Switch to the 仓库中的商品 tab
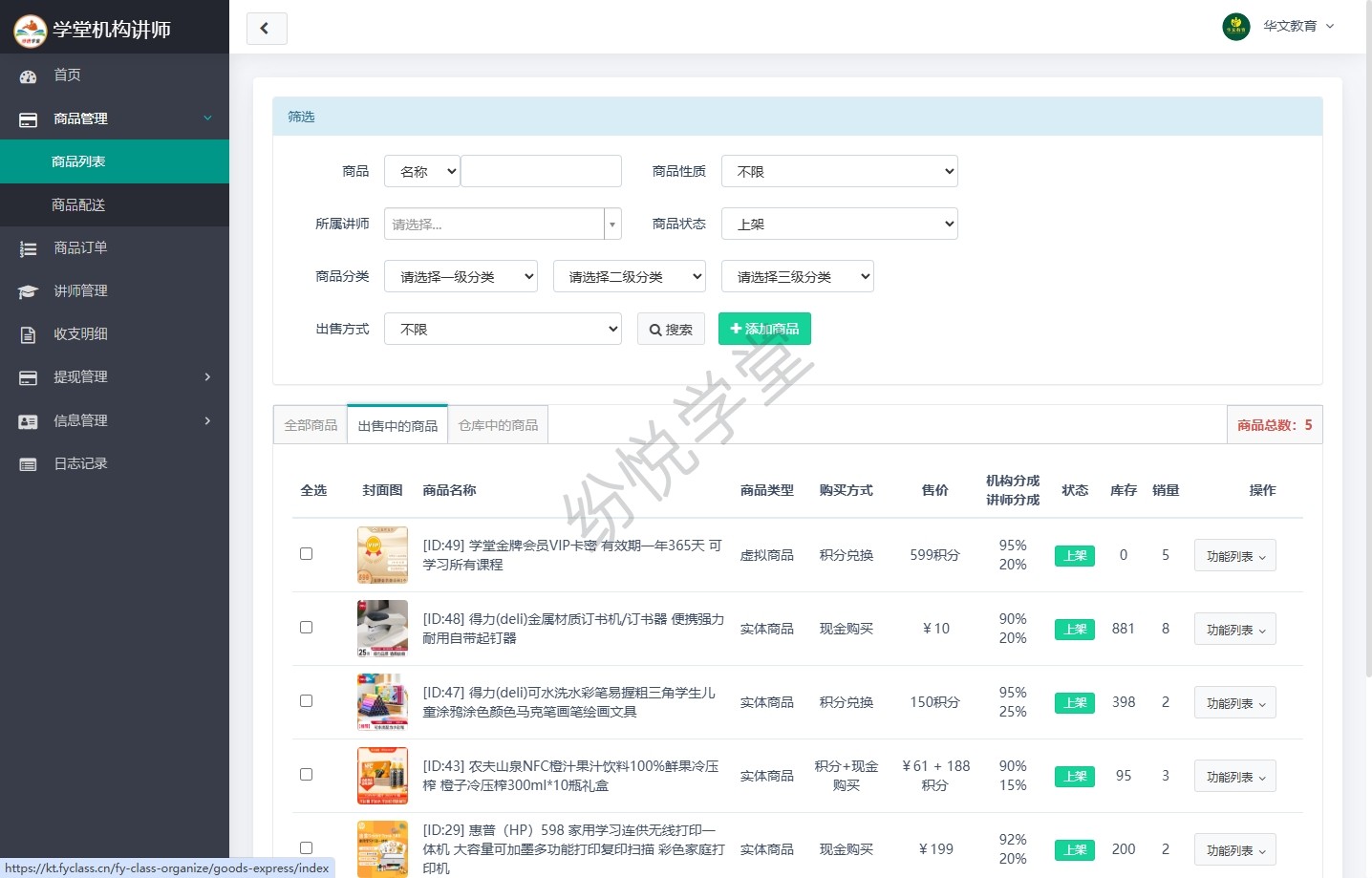The width and height of the screenshot is (1372, 878). 498,425
